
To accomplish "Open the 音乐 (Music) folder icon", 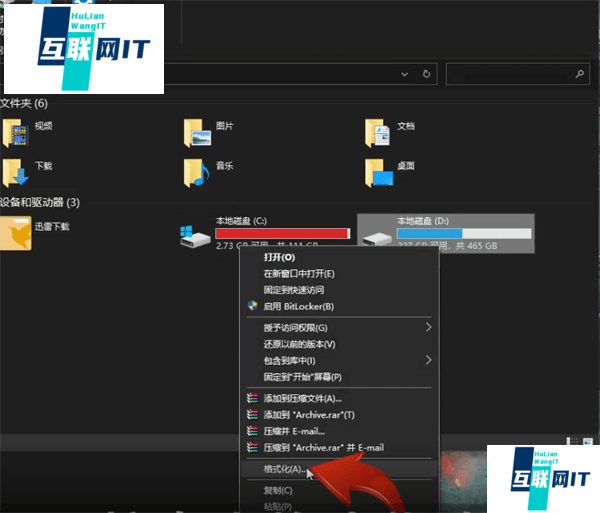I will 196,171.
